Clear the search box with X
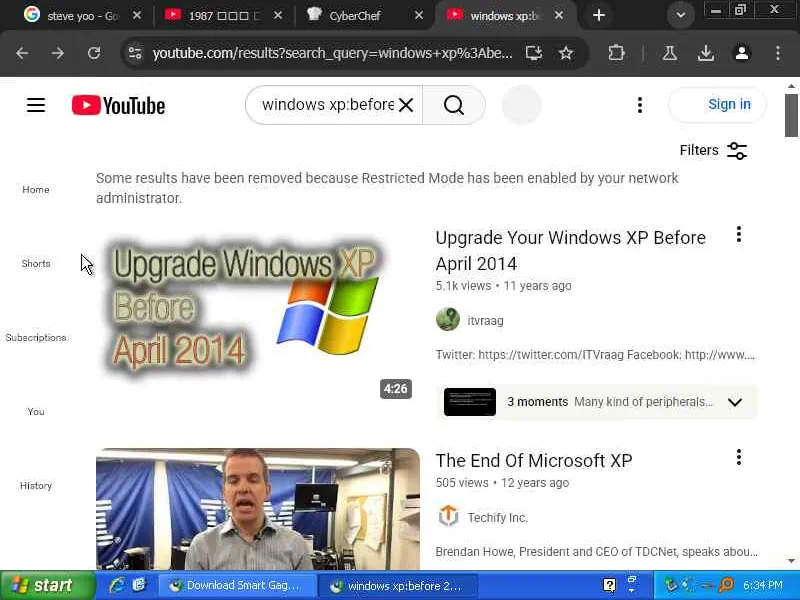 [x=406, y=105]
